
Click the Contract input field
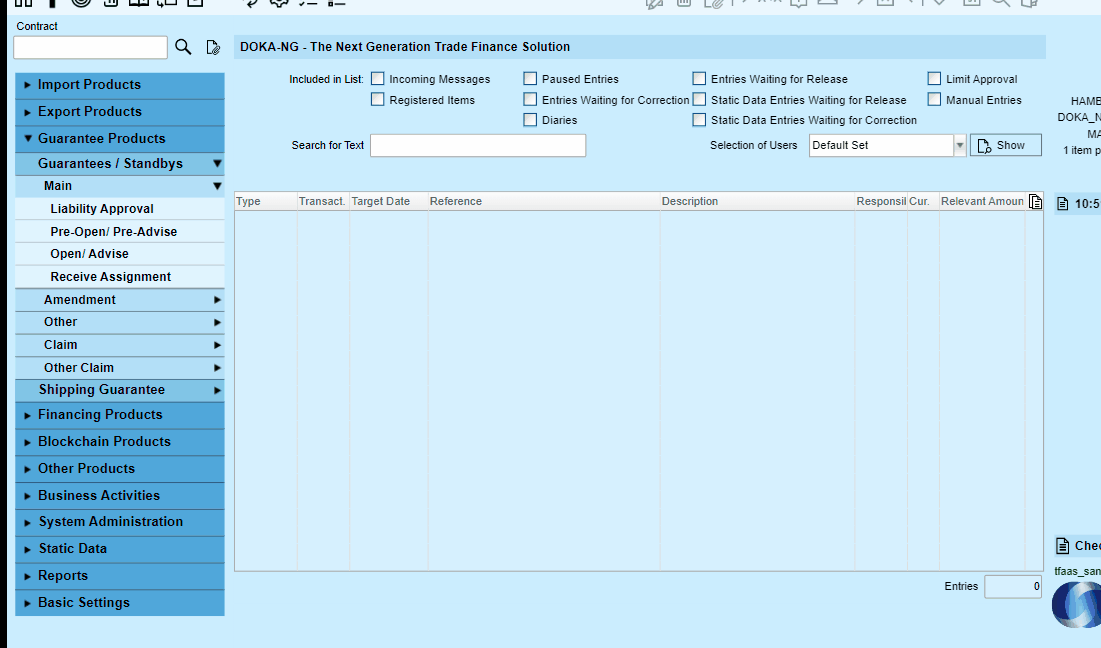tap(91, 48)
